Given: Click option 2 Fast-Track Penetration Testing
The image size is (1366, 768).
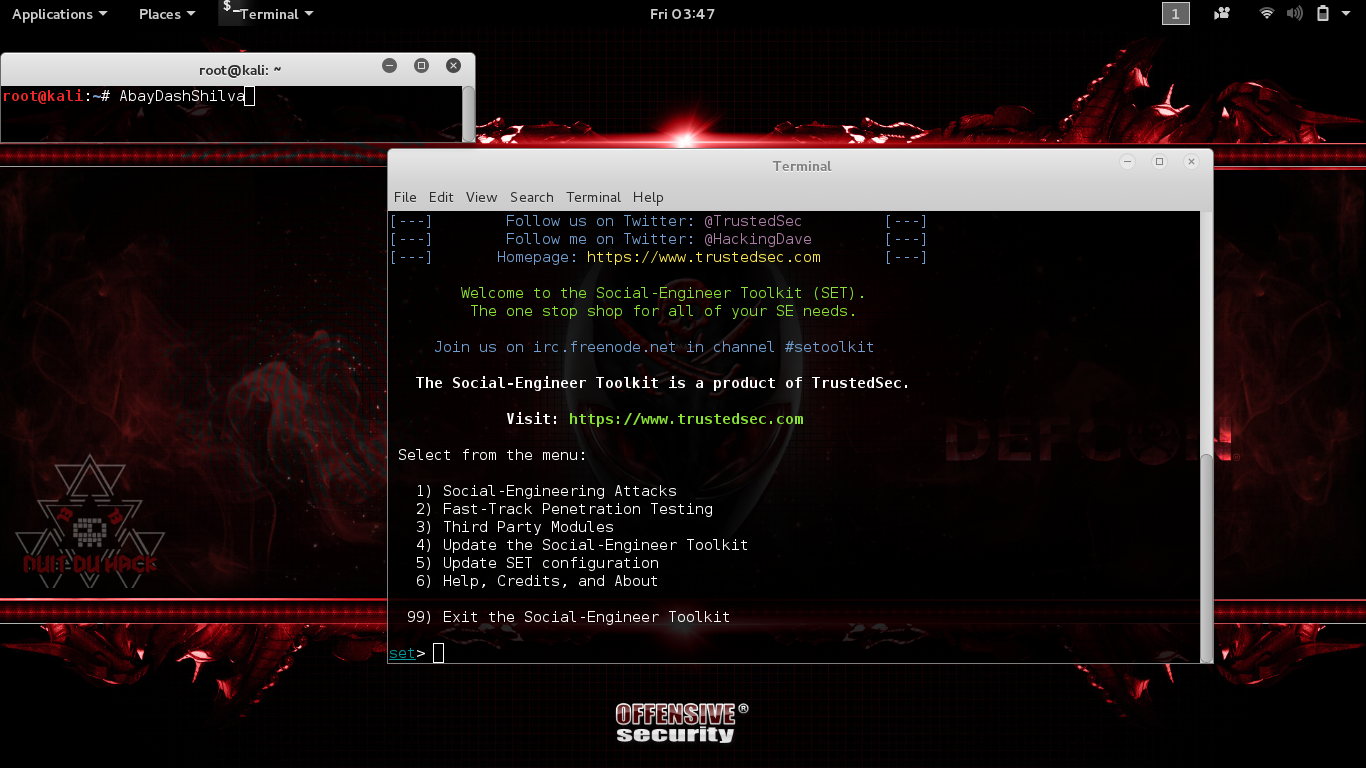Looking at the screenshot, I should (x=564, y=509).
